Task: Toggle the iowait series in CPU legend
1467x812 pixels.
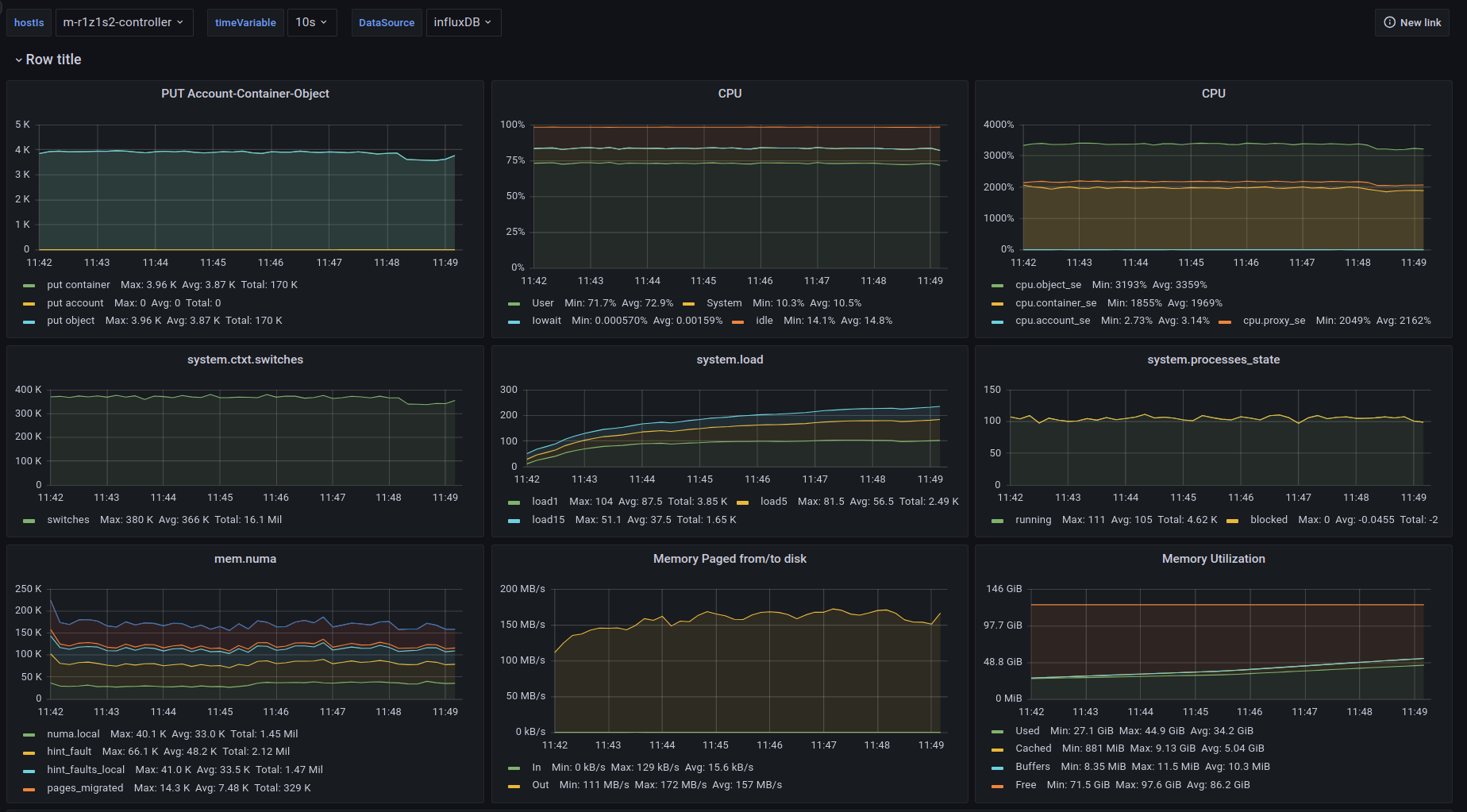Action: coord(546,321)
